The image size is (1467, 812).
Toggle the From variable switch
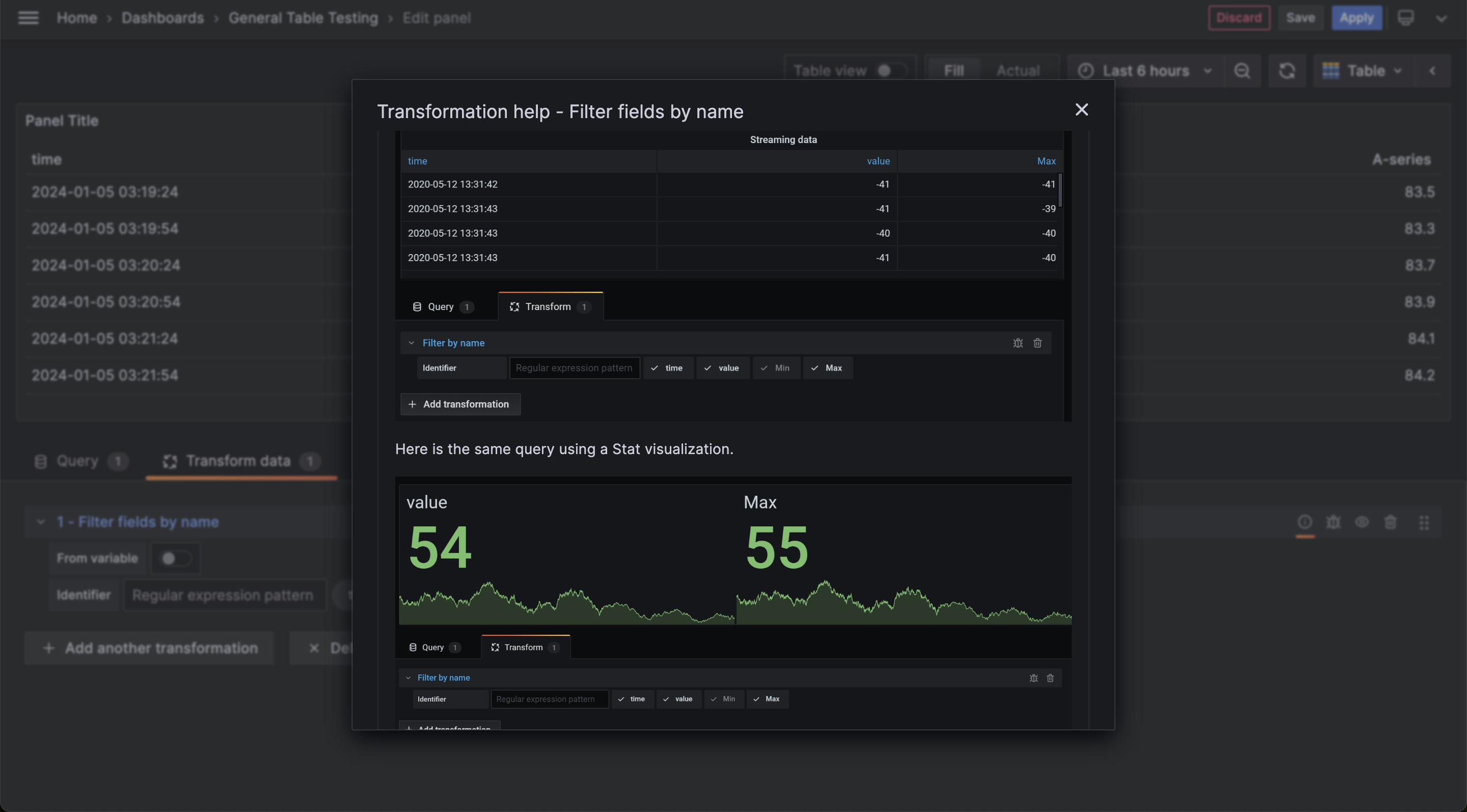click(x=175, y=558)
